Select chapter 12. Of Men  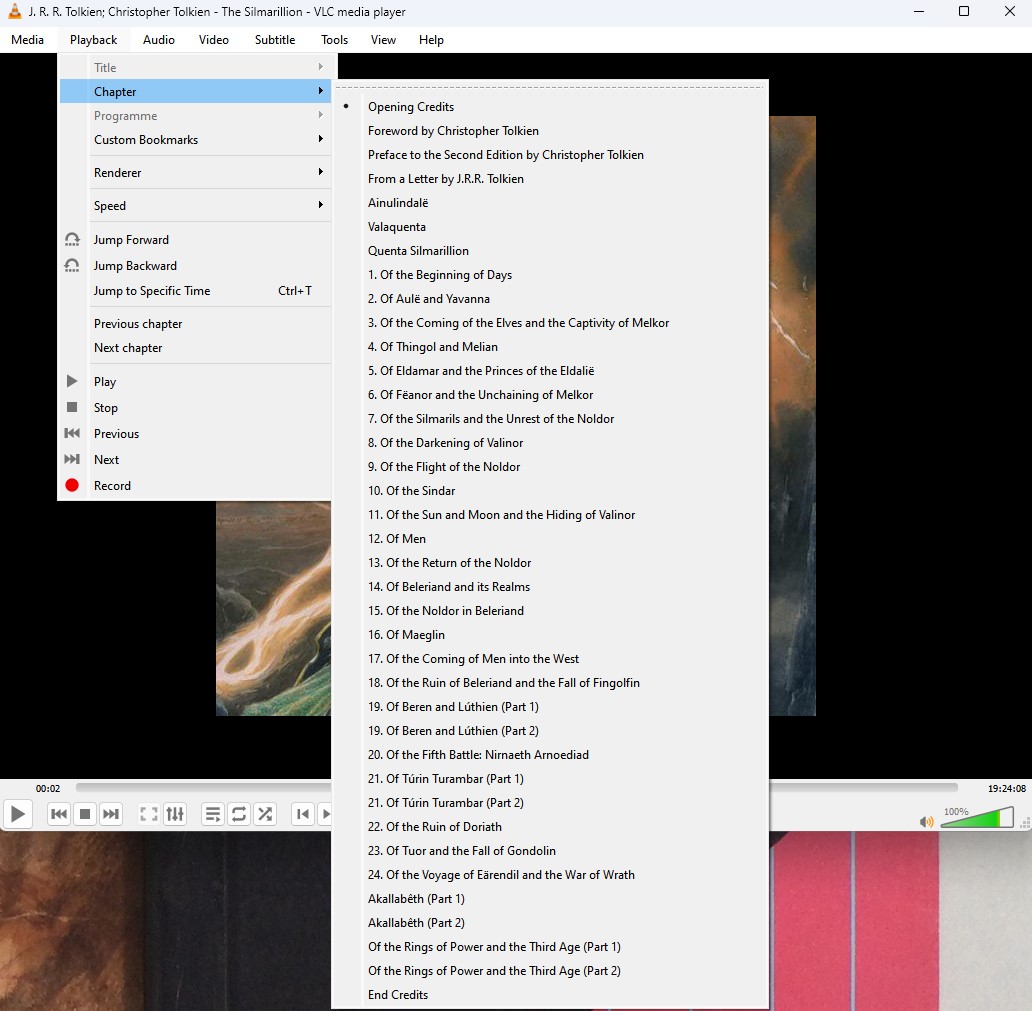[x=550, y=539]
